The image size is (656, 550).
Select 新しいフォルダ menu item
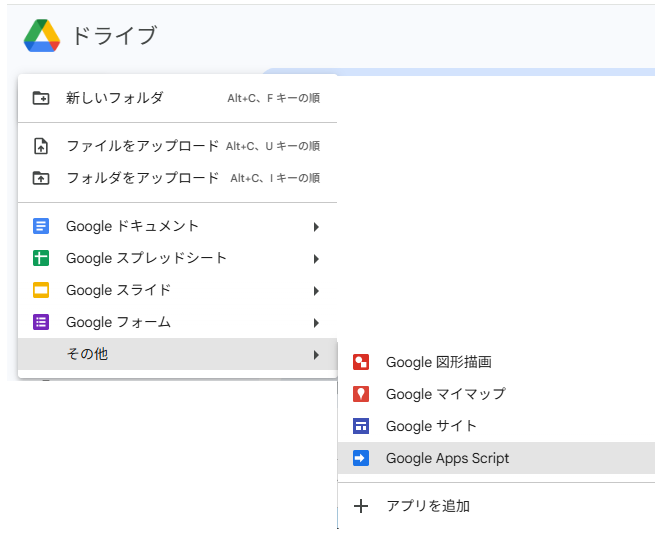177,98
